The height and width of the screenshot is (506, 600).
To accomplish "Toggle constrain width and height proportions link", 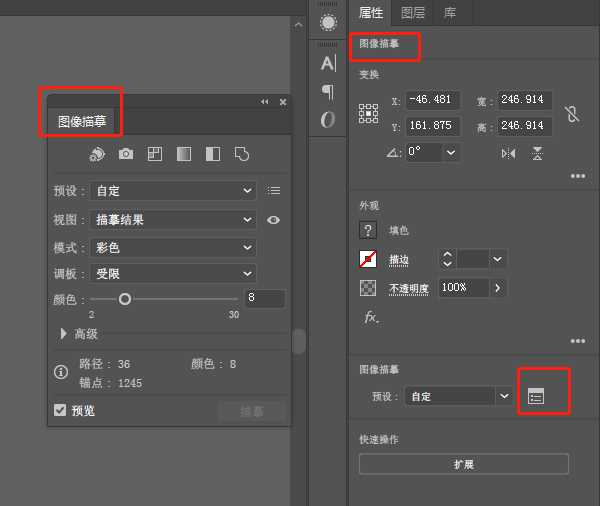I will click(572, 114).
